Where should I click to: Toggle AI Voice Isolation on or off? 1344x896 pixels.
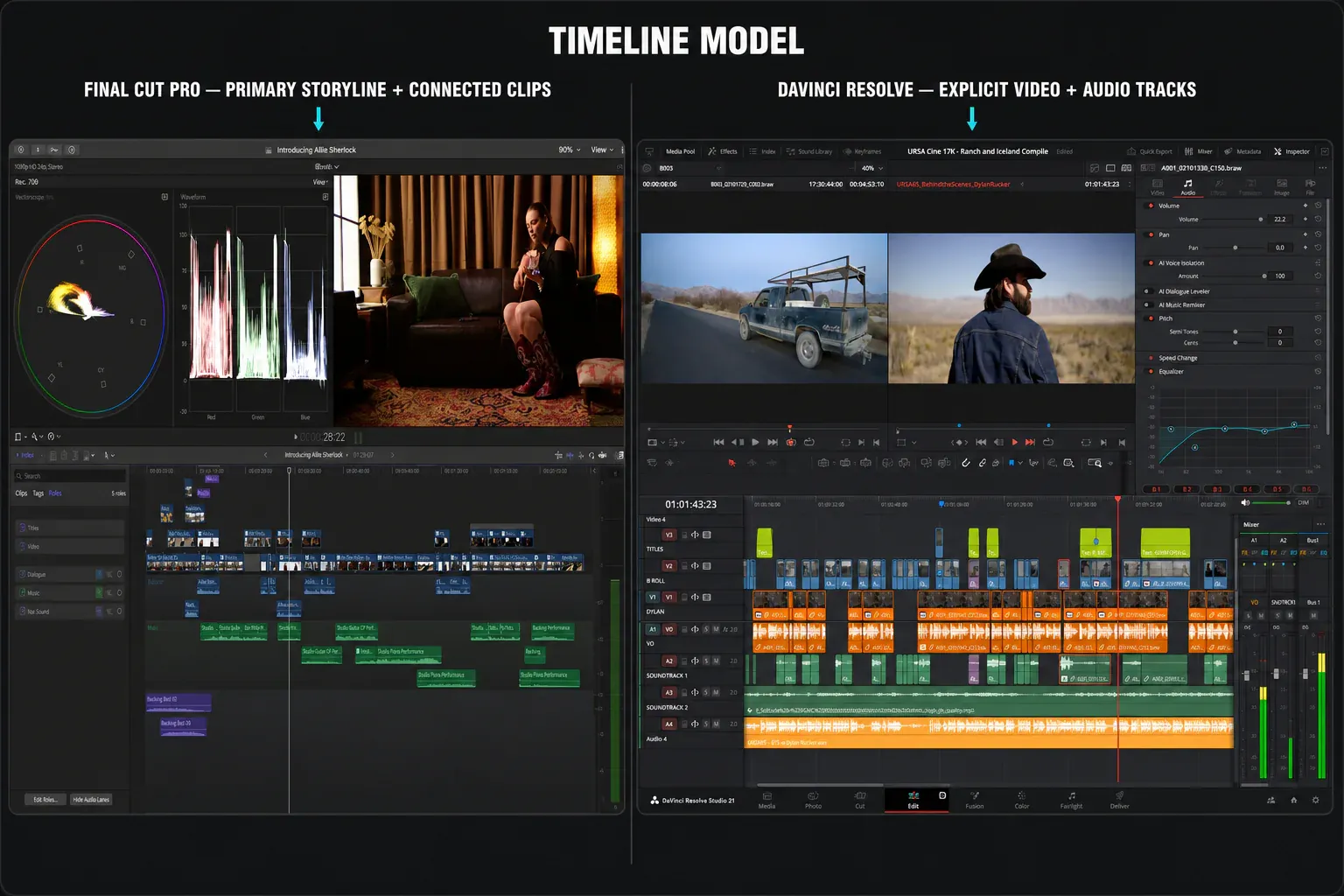click(1150, 262)
